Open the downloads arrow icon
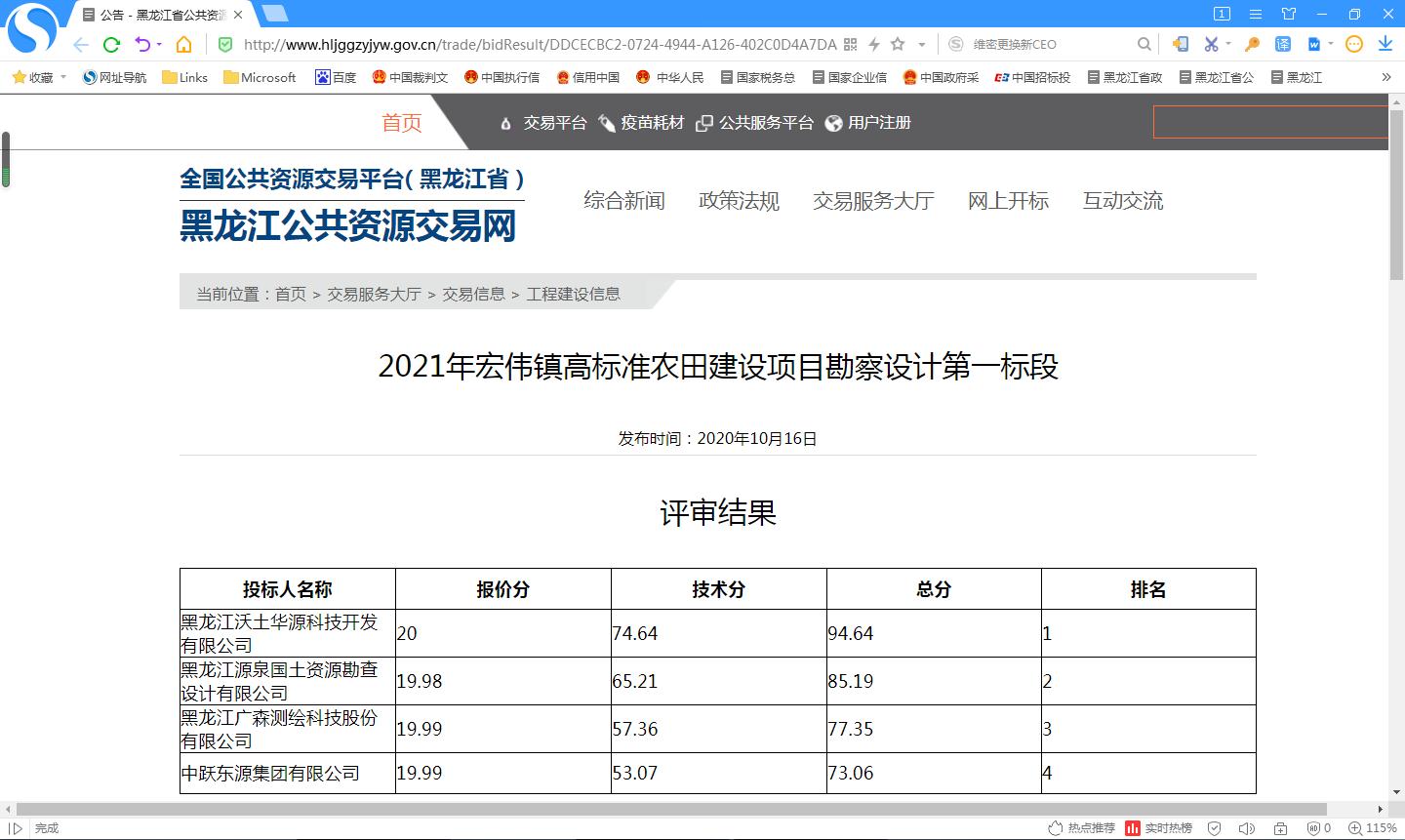 point(1385,44)
